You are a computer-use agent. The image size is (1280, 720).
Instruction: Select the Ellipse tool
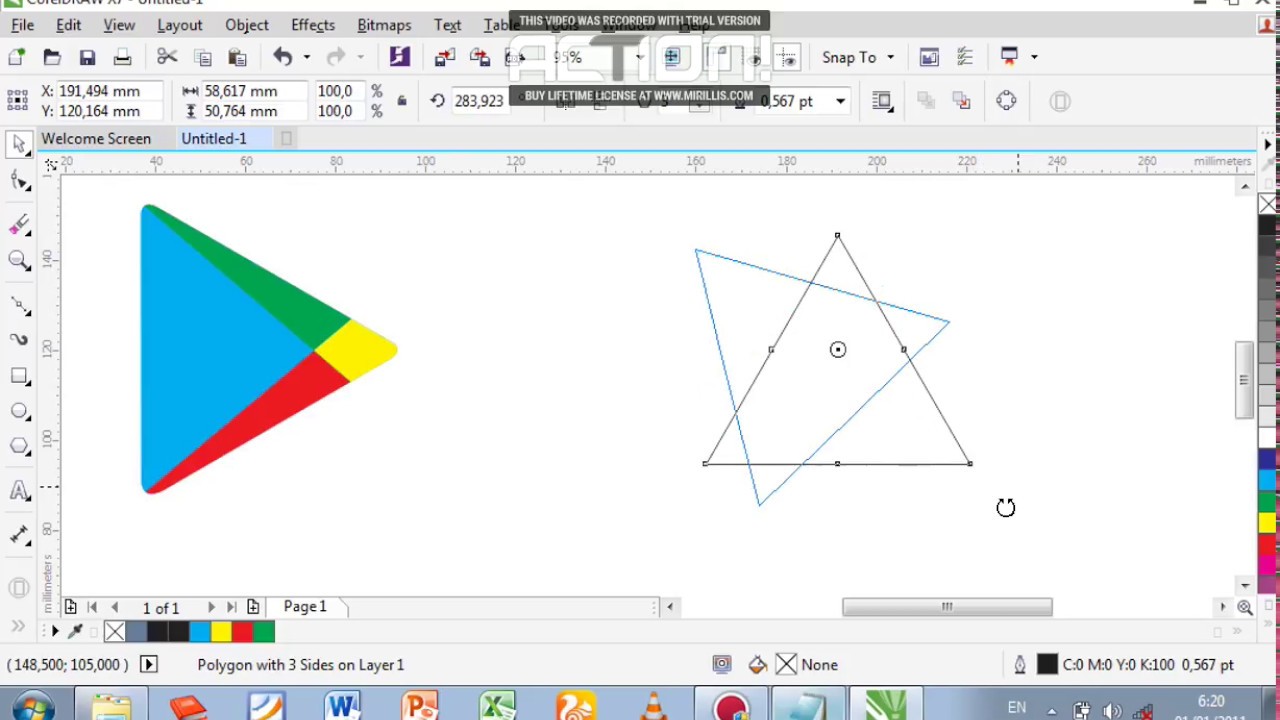19,411
